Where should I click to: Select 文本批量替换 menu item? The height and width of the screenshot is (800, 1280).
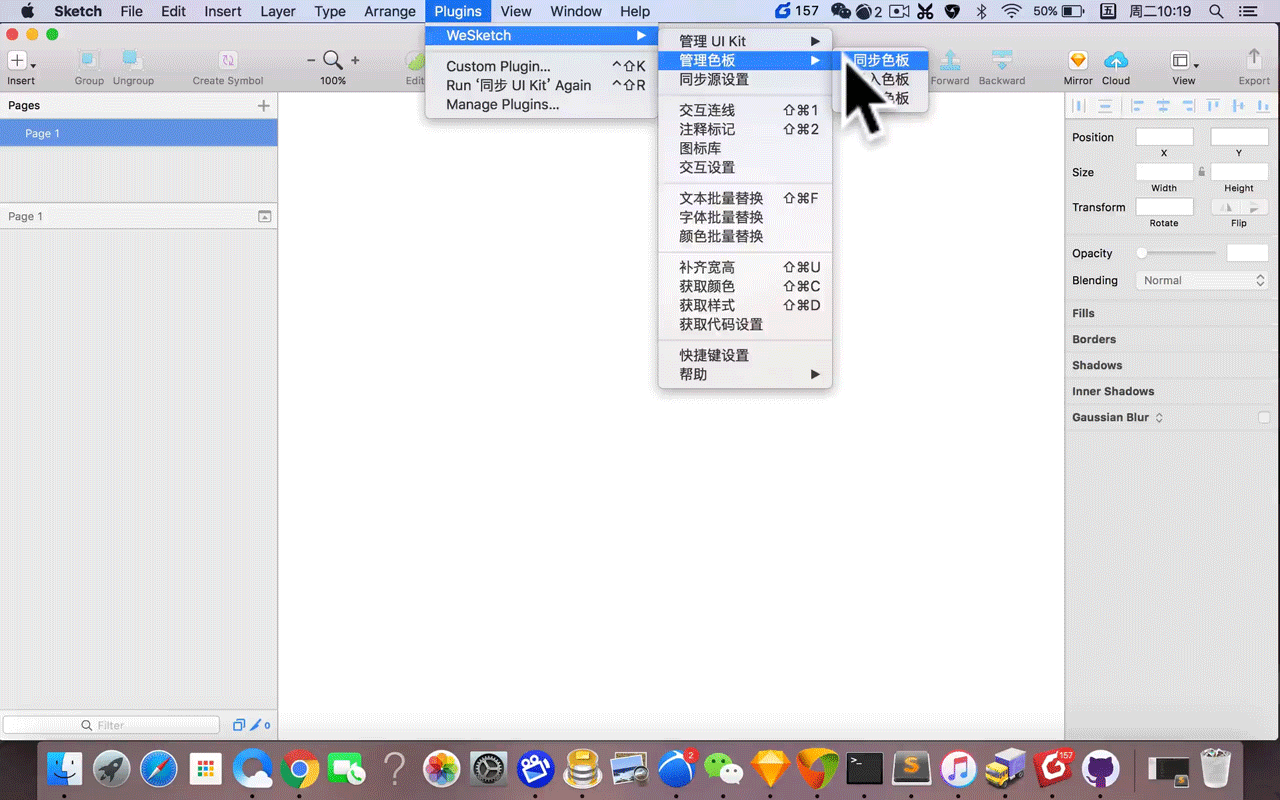pos(745,198)
